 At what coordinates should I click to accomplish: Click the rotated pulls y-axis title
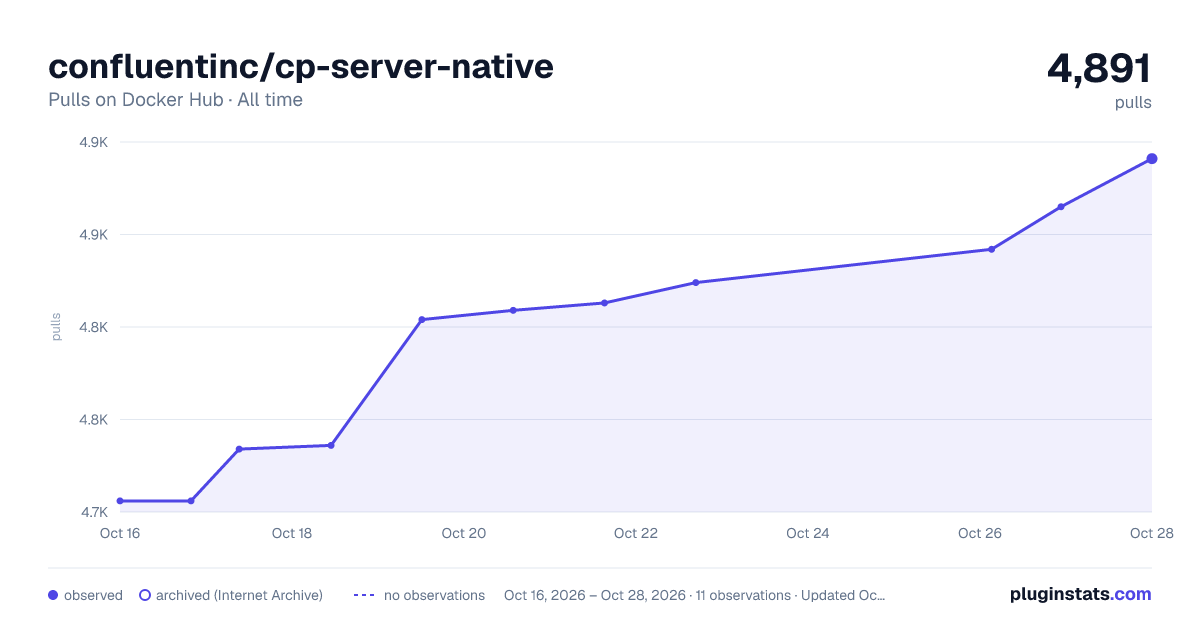(x=56, y=327)
